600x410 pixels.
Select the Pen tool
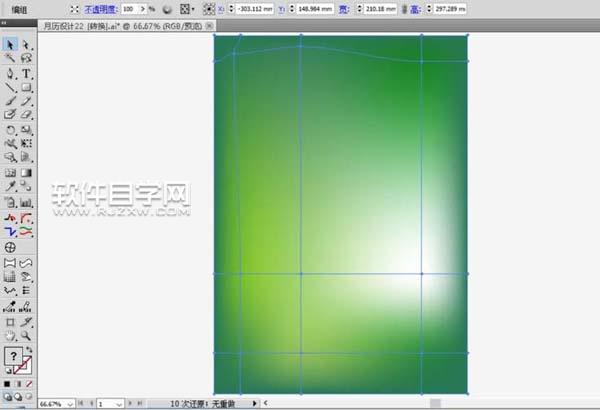pos(10,73)
